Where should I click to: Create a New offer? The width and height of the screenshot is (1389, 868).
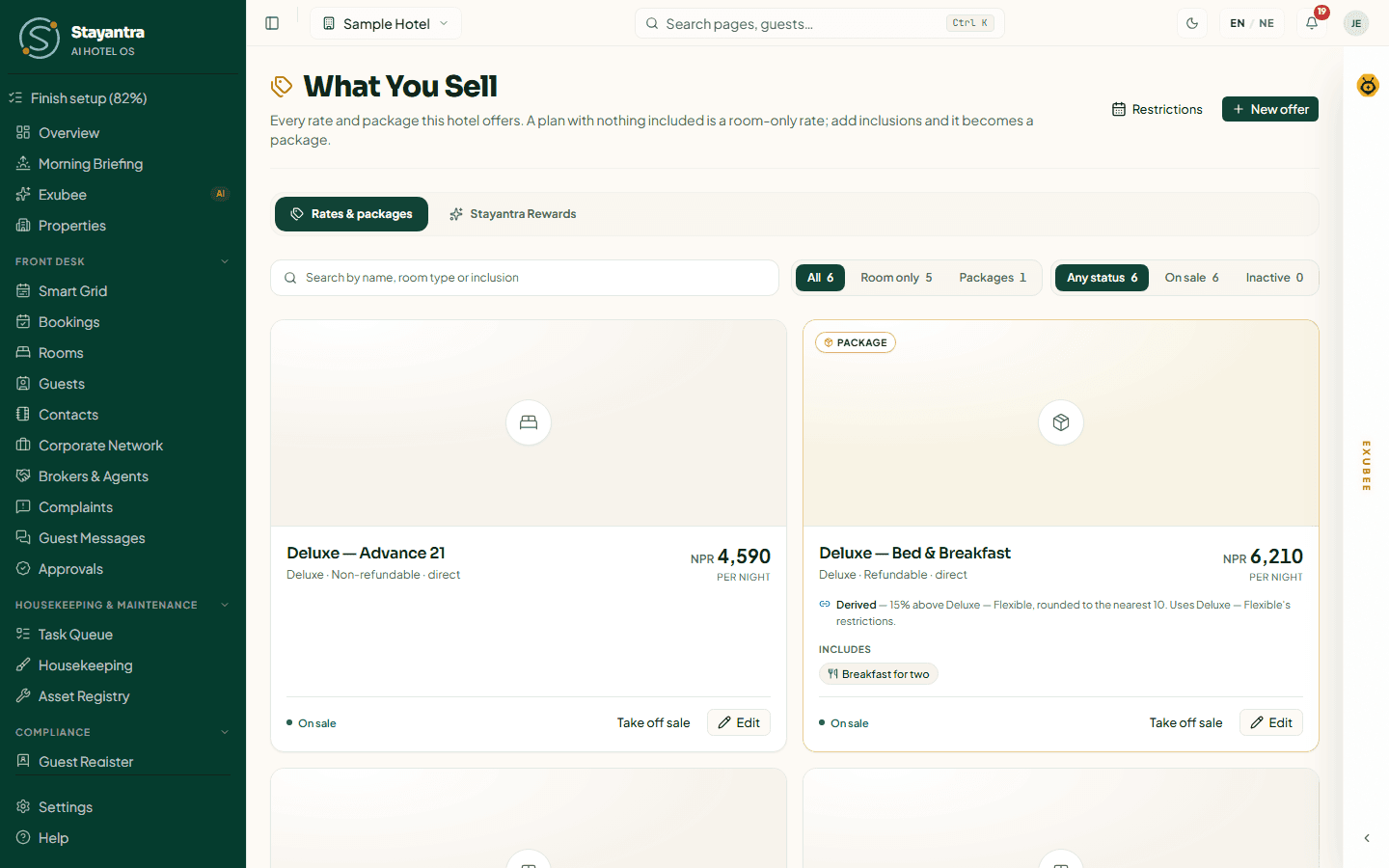coord(1270,109)
